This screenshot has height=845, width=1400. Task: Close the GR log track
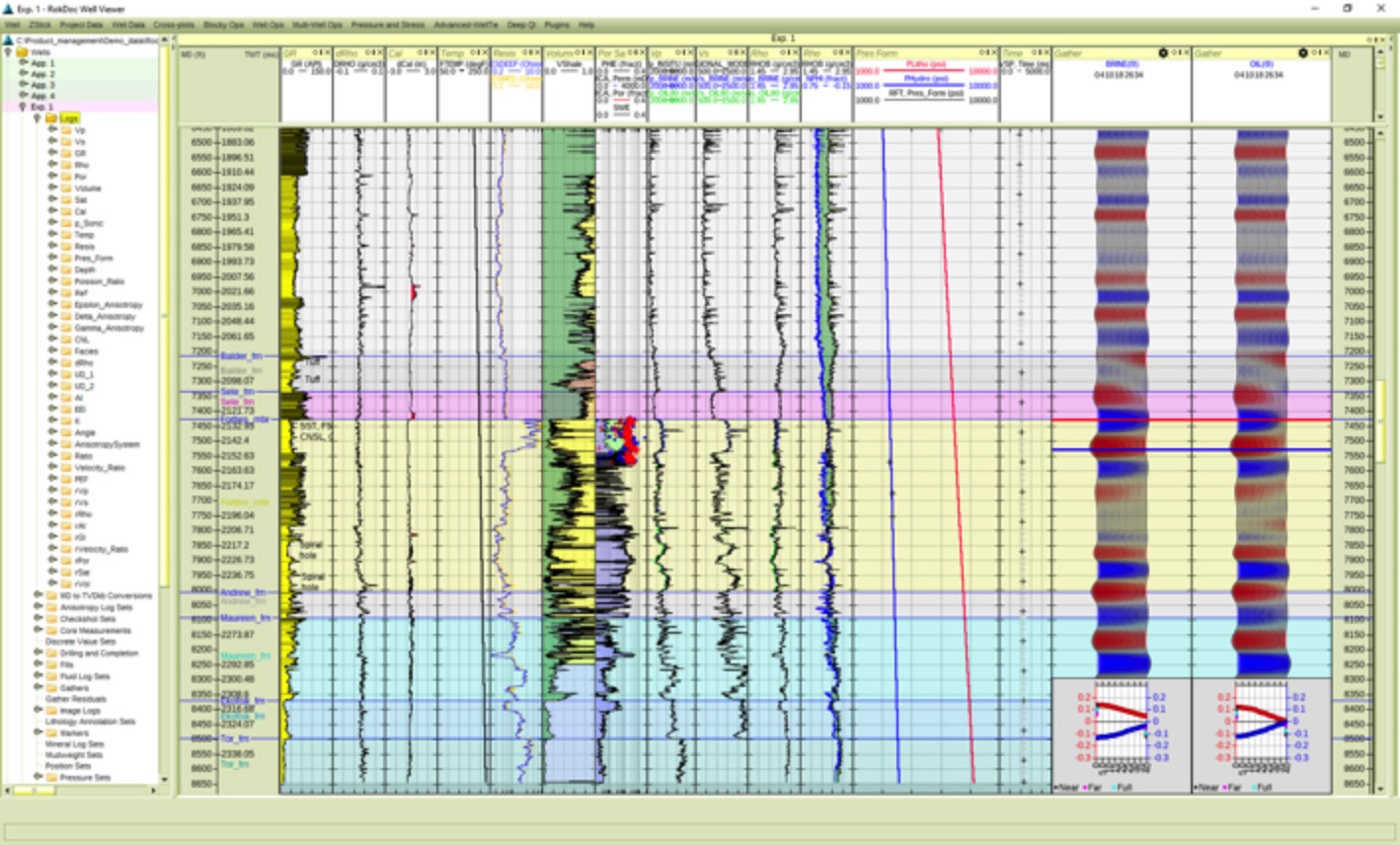[328, 53]
